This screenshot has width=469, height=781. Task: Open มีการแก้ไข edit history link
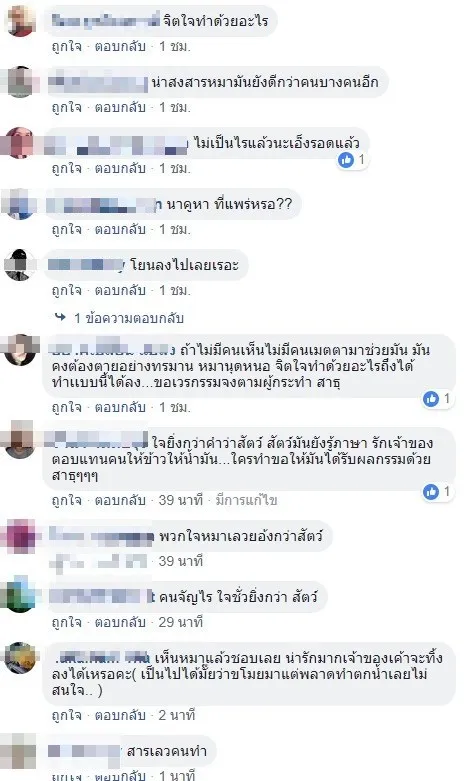pyautogui.click(x=246, y=500)
